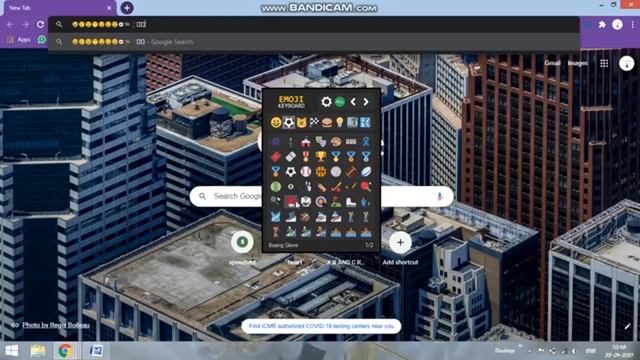The image size is (640, 360).
Task: Insert the blue reminder ribbon emoji
Action: tap(366, 142)
